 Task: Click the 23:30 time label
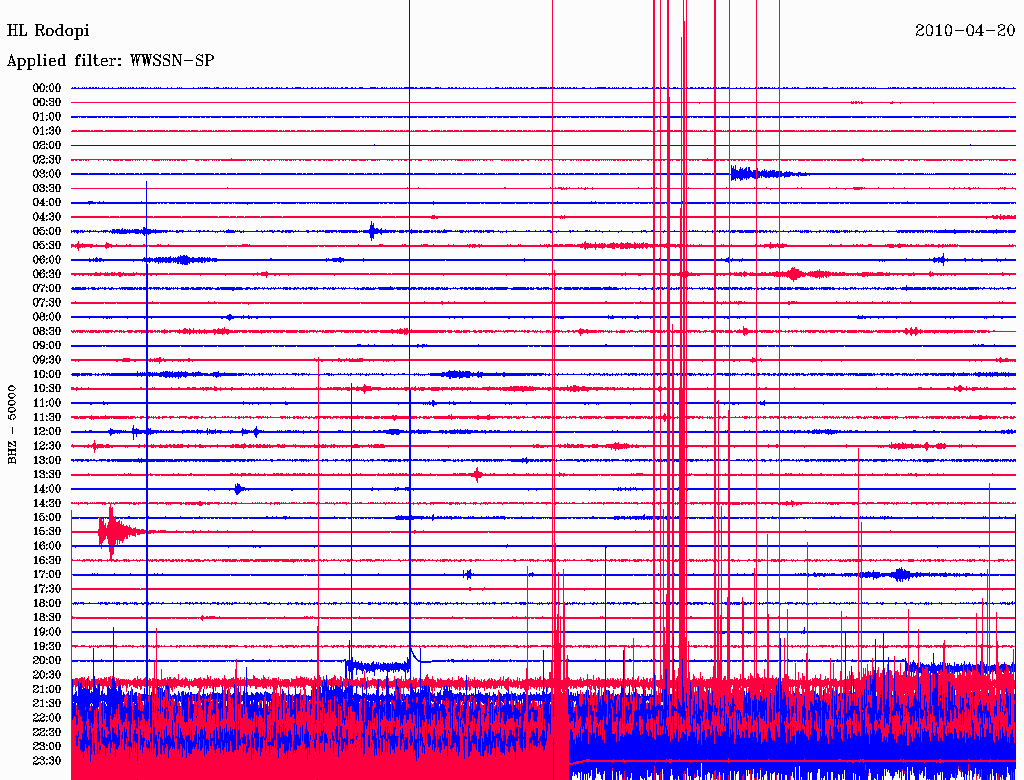47,761
